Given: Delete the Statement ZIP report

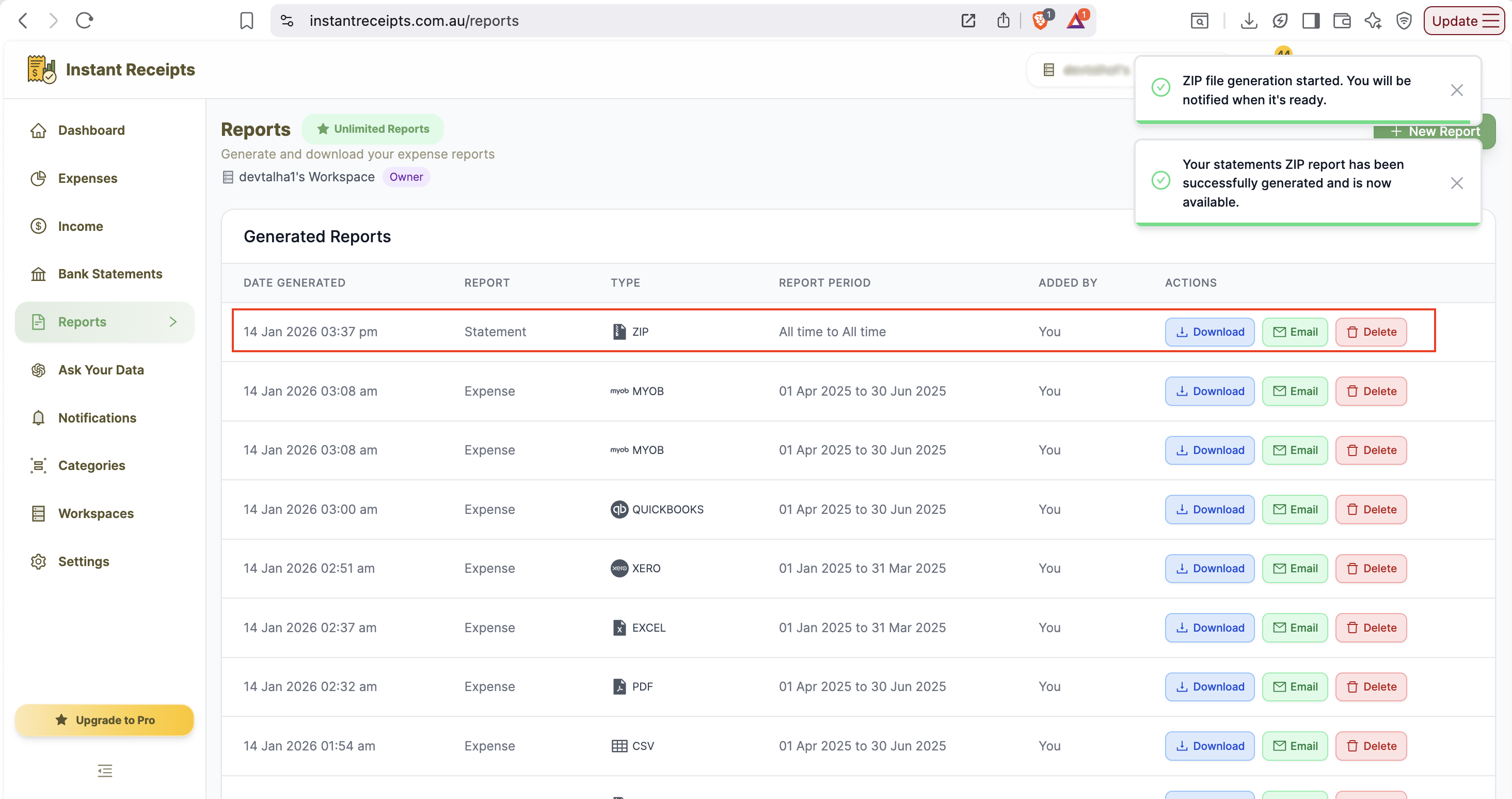Looking at the screenshot, I should pyautogui.click(x=1371, y=332).
